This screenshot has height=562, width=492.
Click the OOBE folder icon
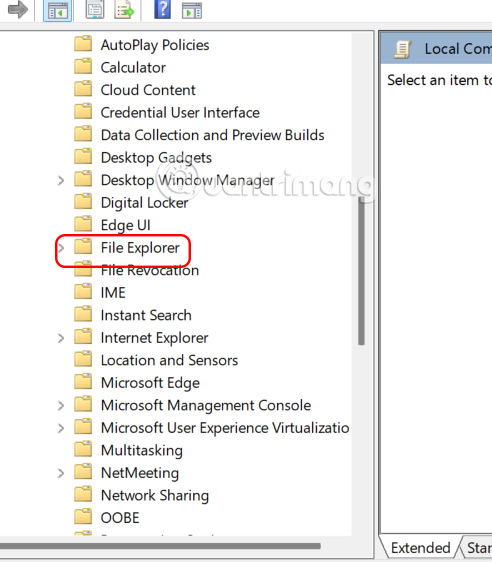pos(83,517)
